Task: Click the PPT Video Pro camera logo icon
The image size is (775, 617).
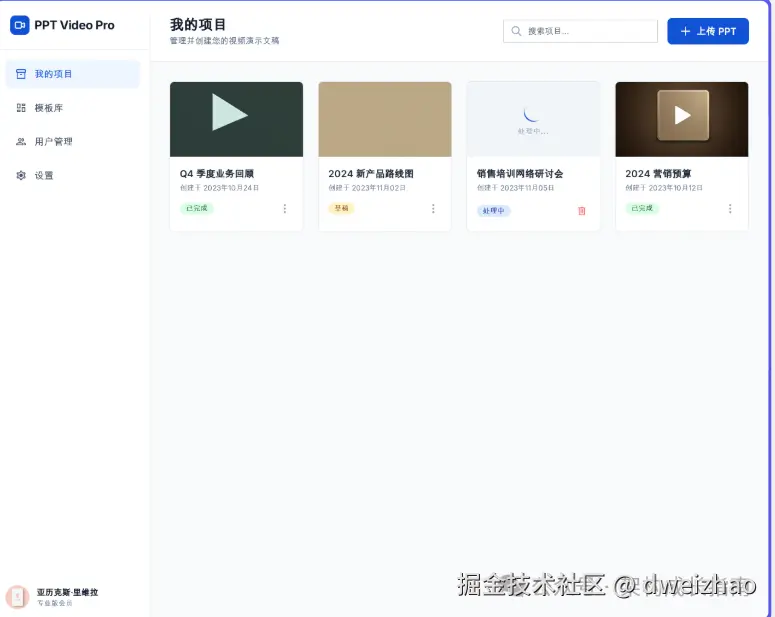Action: tap(20, 25)
